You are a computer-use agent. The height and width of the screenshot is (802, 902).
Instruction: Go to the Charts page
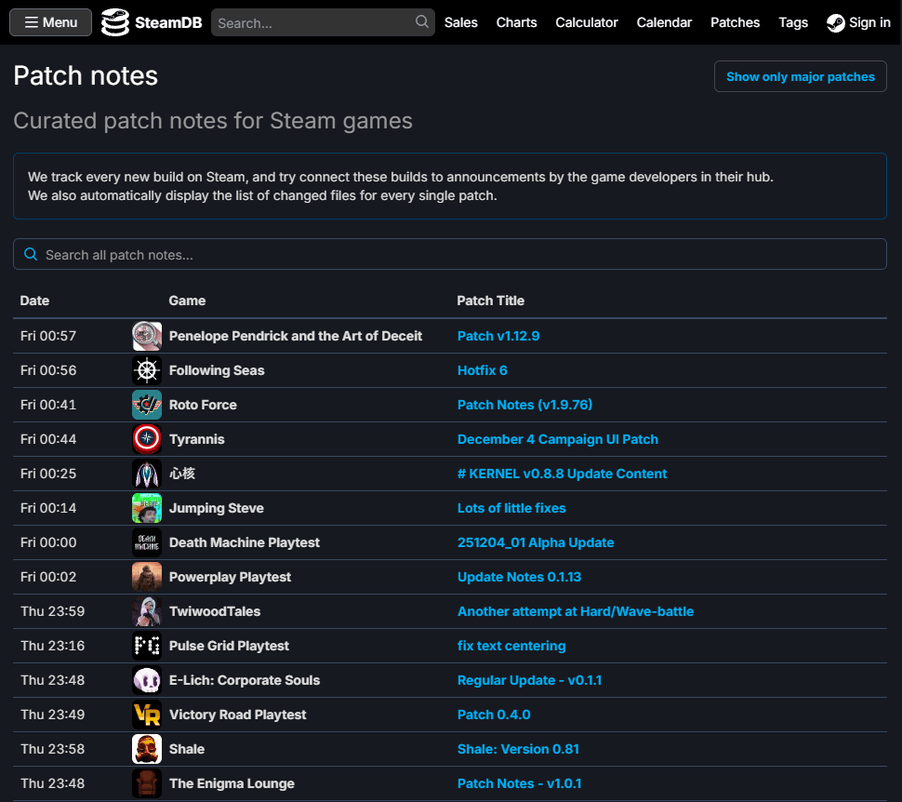pos(516,22)
